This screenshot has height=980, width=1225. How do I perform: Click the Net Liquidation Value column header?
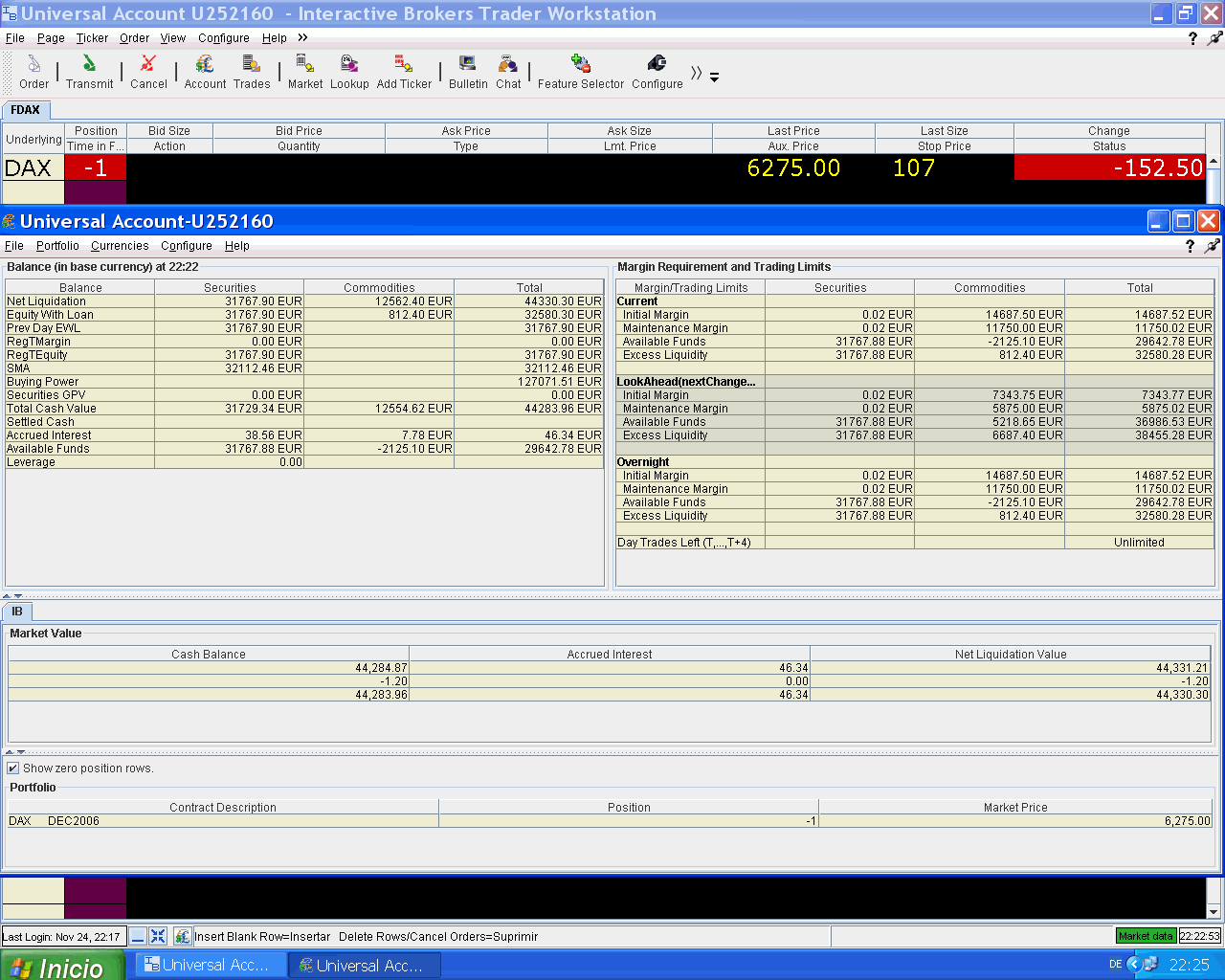click(1011, 655)
